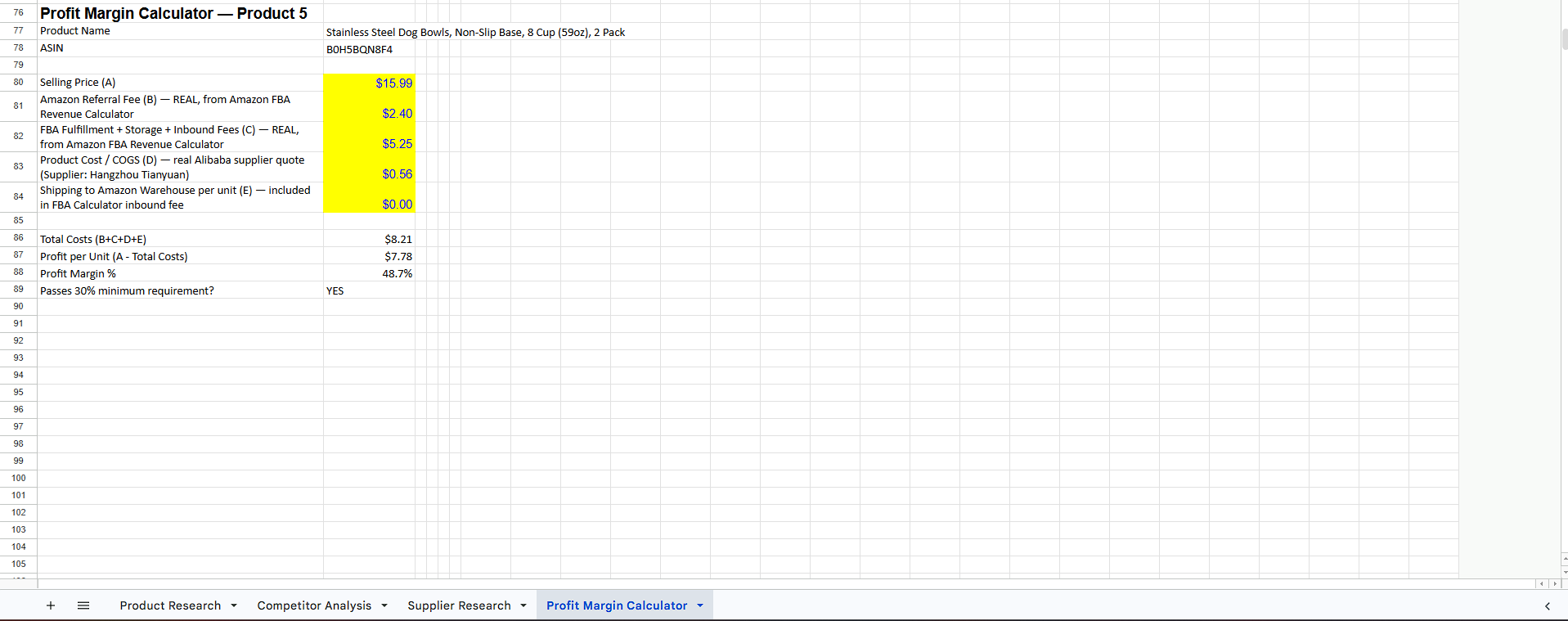Switch to the Competitor Analysis sheet tab
This screenshot has height=621, width=1568.
314,605
